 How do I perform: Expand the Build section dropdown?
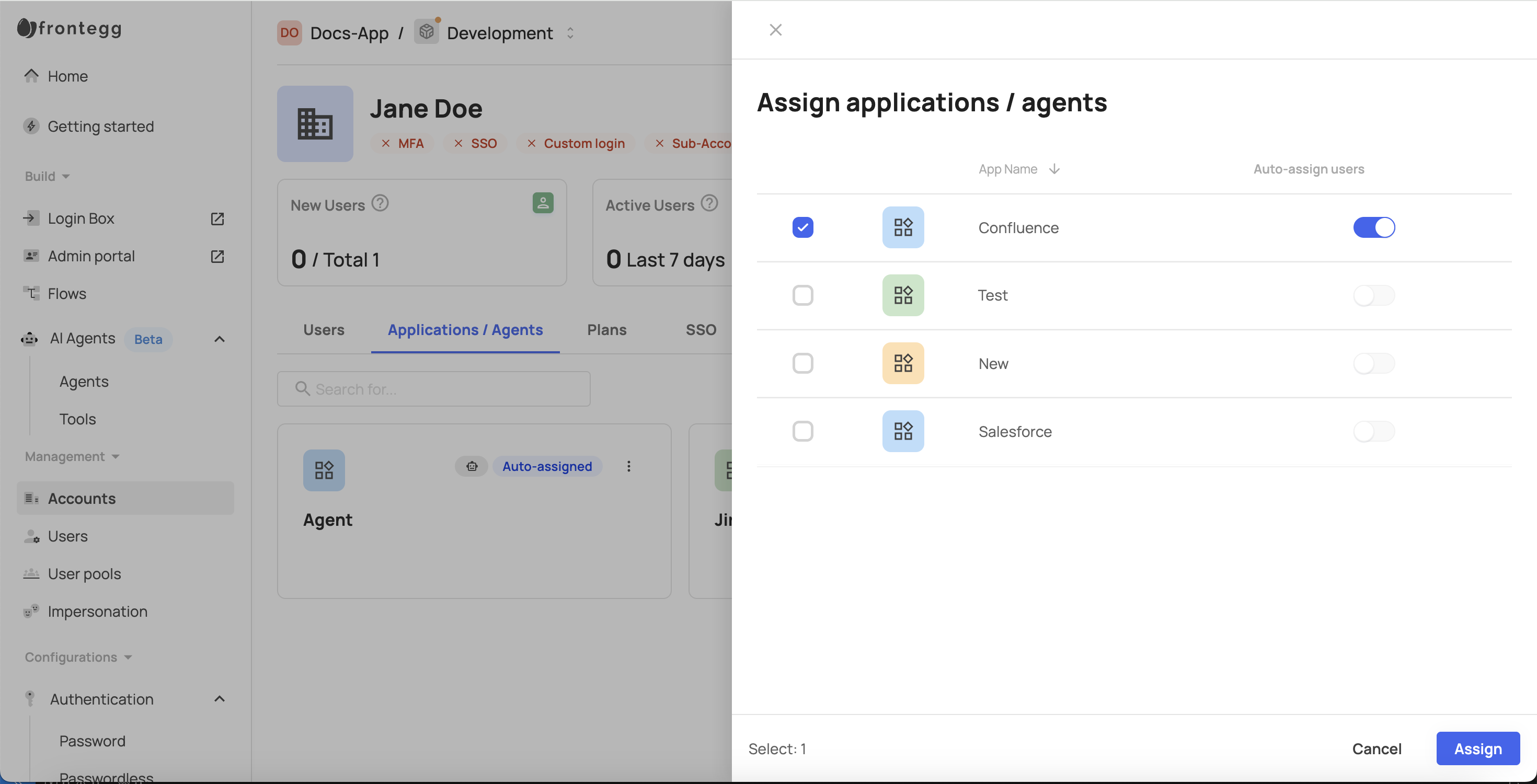point(66,176)
